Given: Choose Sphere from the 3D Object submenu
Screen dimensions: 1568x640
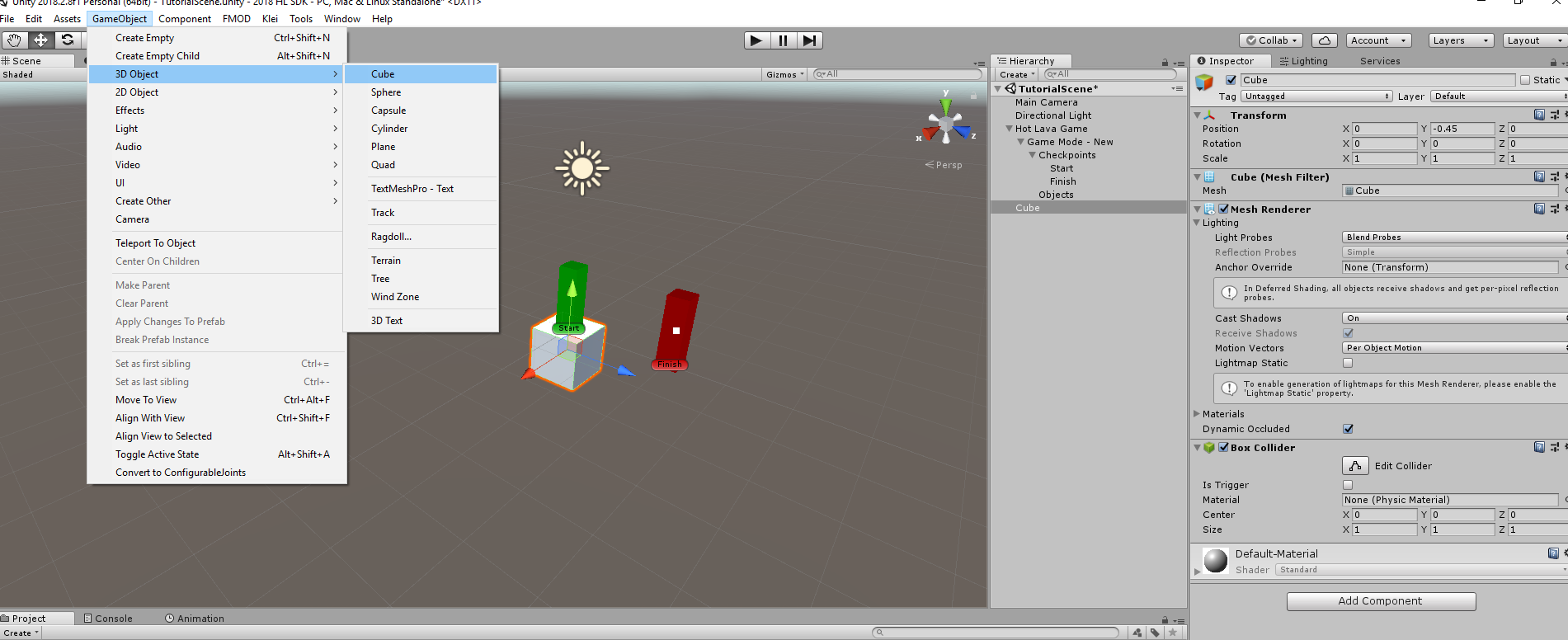Looking at the screenshot, I should coord(421,92).
